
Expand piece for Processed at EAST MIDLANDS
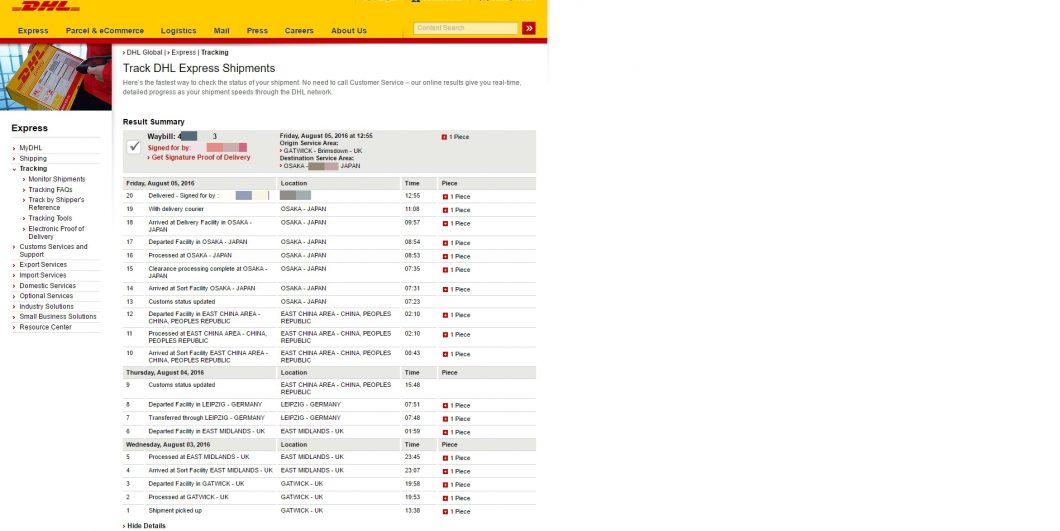pyautogui.click(x=445, y=458)
